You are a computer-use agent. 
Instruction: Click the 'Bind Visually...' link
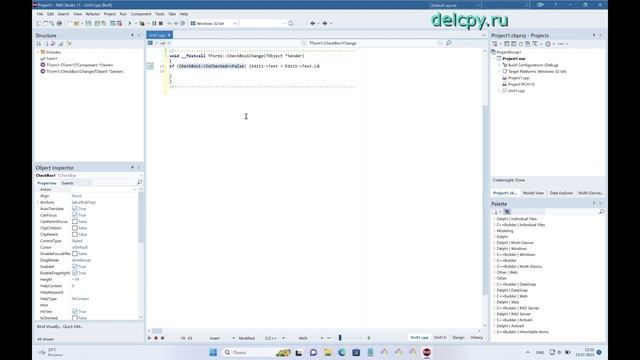pyautogui.click(x=49, y=327)
